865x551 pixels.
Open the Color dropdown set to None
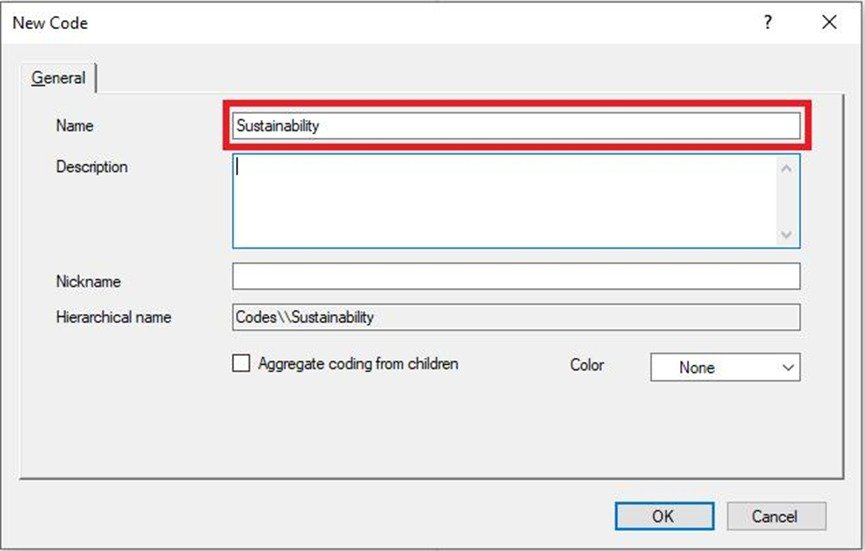725,367
